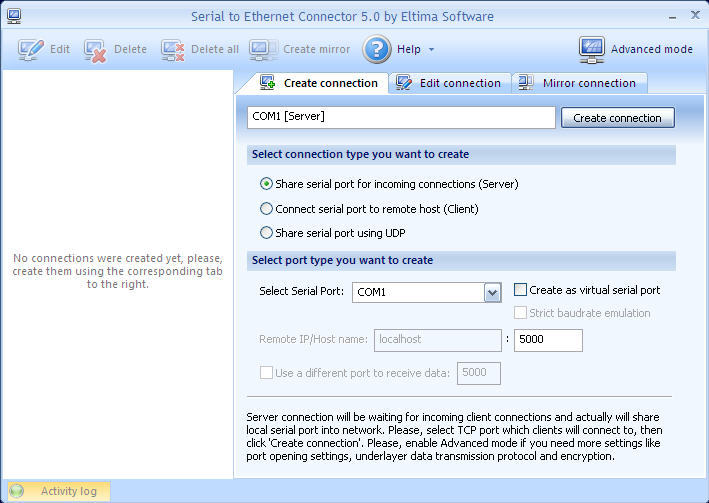Select Share serial port for incoming connections (Server)
709x503 pixels.
[x=266, y=184]
